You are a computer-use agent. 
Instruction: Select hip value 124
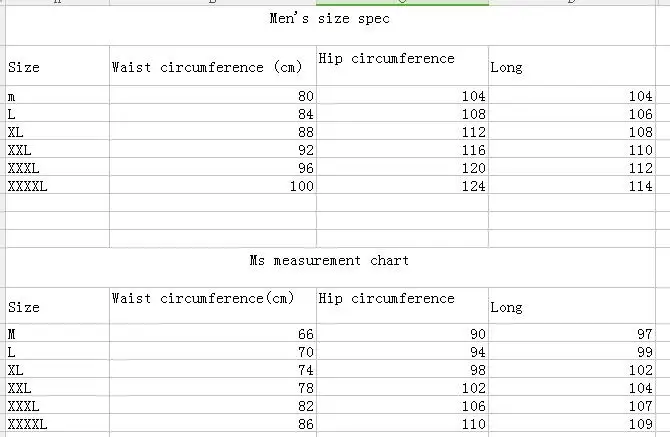403,185
